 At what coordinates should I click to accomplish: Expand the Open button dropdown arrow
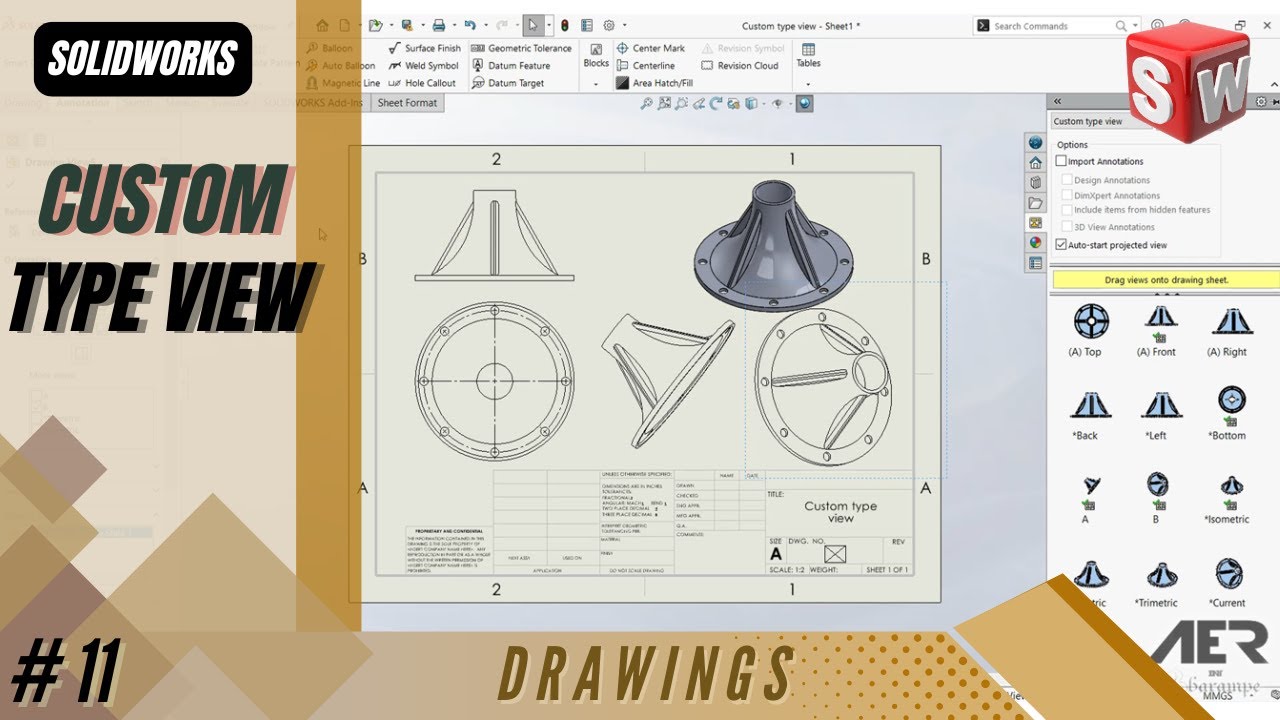(392, 25)
